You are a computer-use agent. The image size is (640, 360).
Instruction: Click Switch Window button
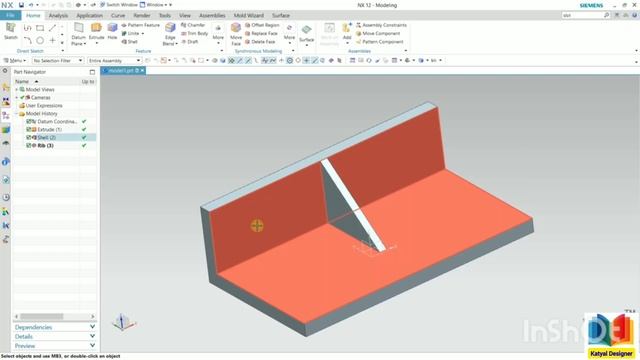118,5
